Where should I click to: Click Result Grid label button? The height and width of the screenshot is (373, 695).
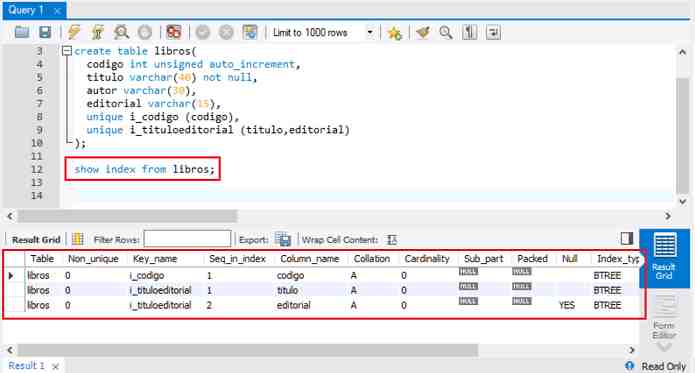coord(36,240)
